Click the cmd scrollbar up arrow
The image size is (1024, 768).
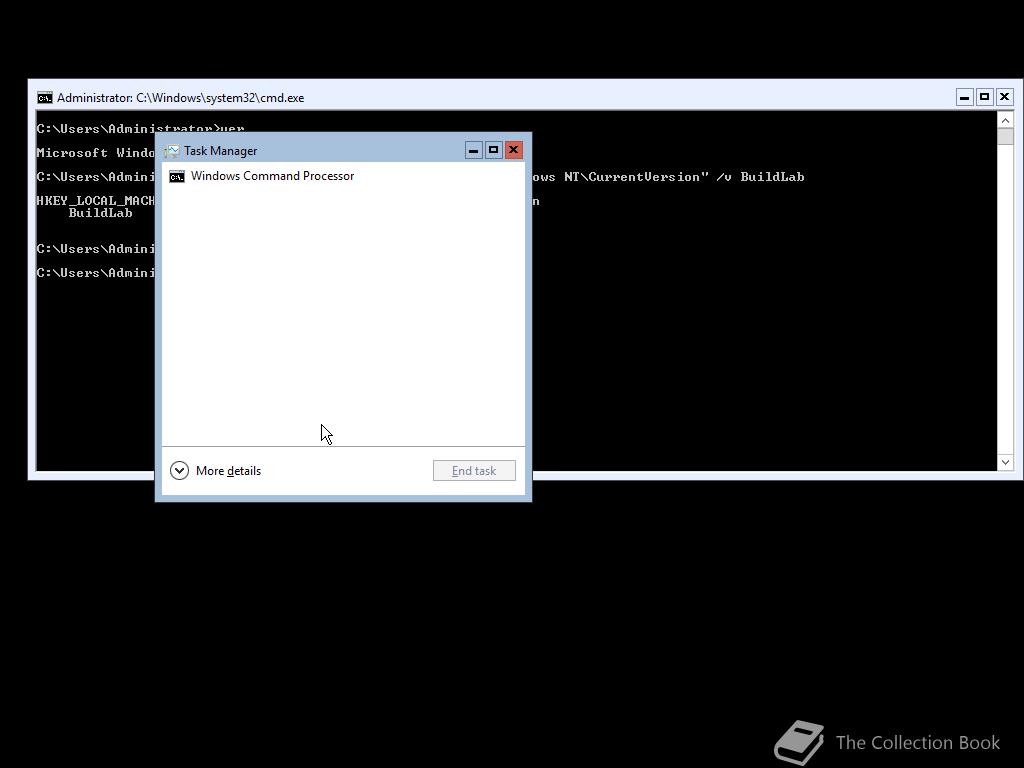pyautogui.click(x=1005, y=120)
